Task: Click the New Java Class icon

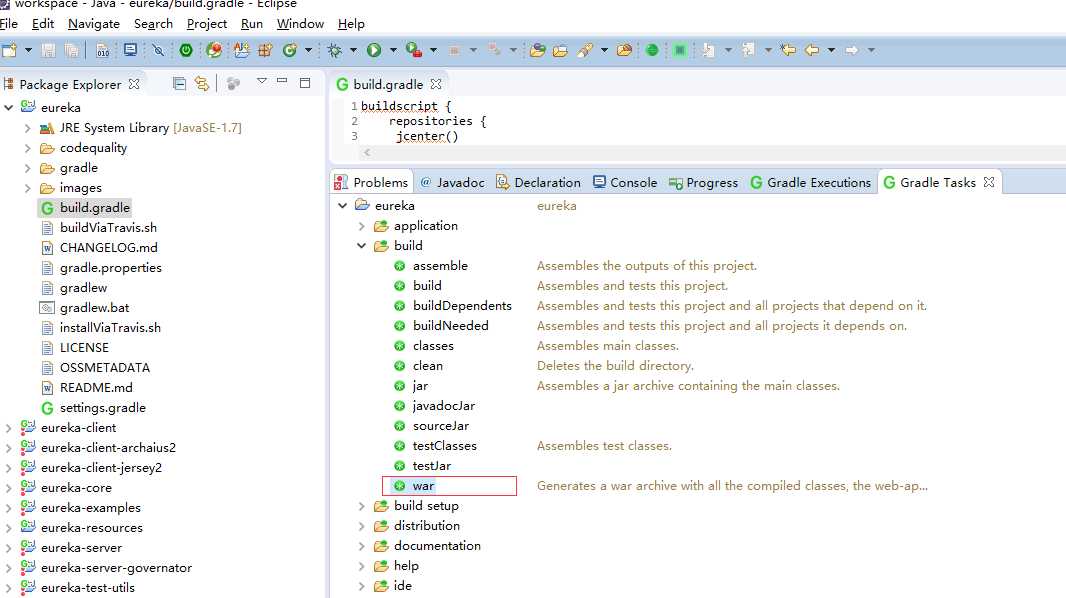Action: point(290,50)
